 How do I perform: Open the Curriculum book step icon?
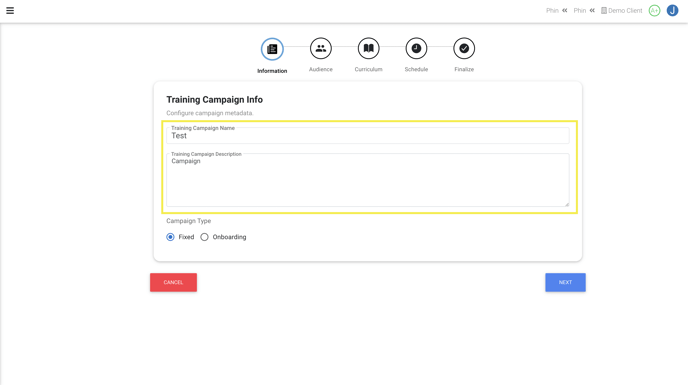click(369, 48)
